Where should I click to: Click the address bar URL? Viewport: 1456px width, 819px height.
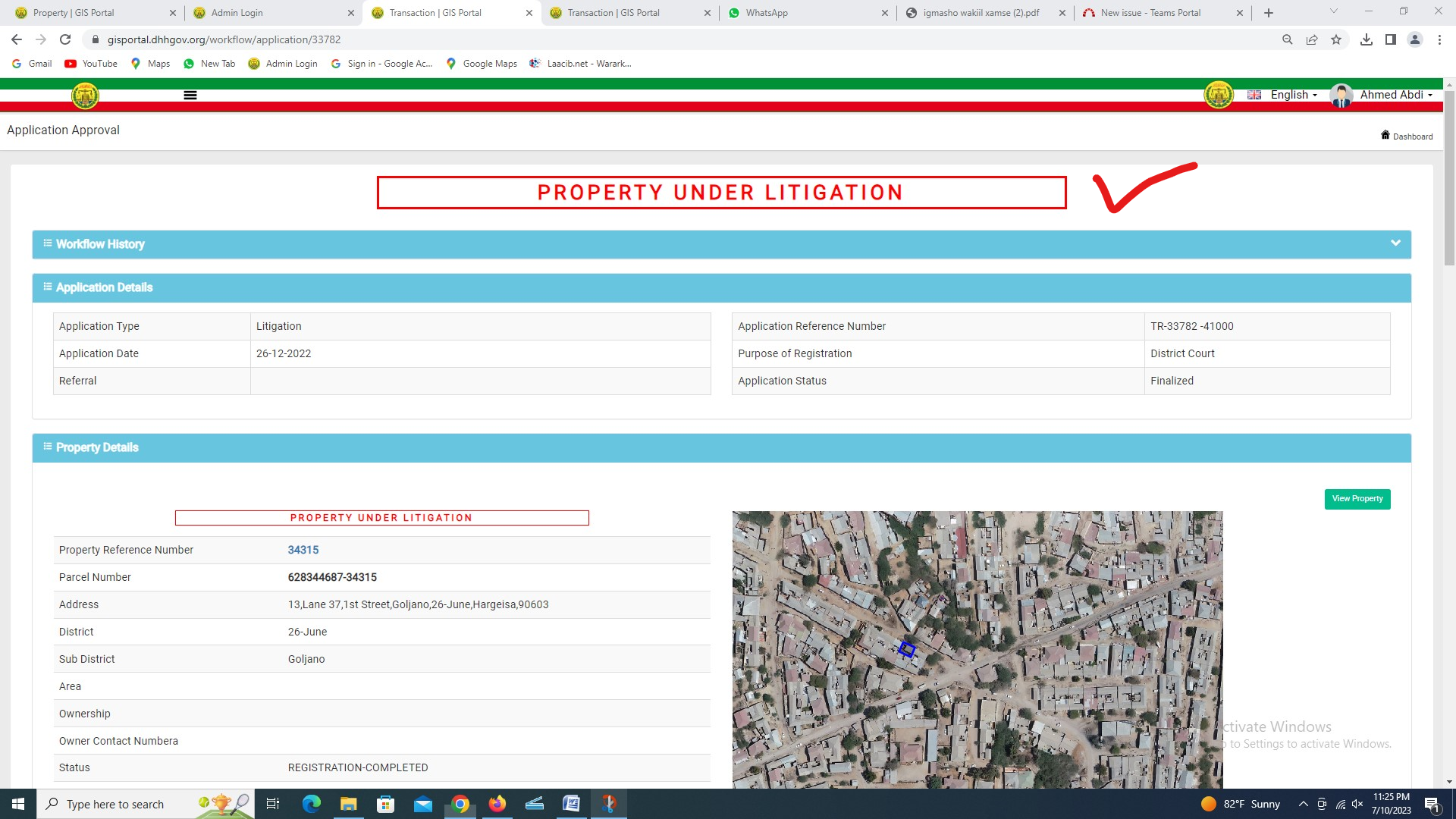coord(224,39)
